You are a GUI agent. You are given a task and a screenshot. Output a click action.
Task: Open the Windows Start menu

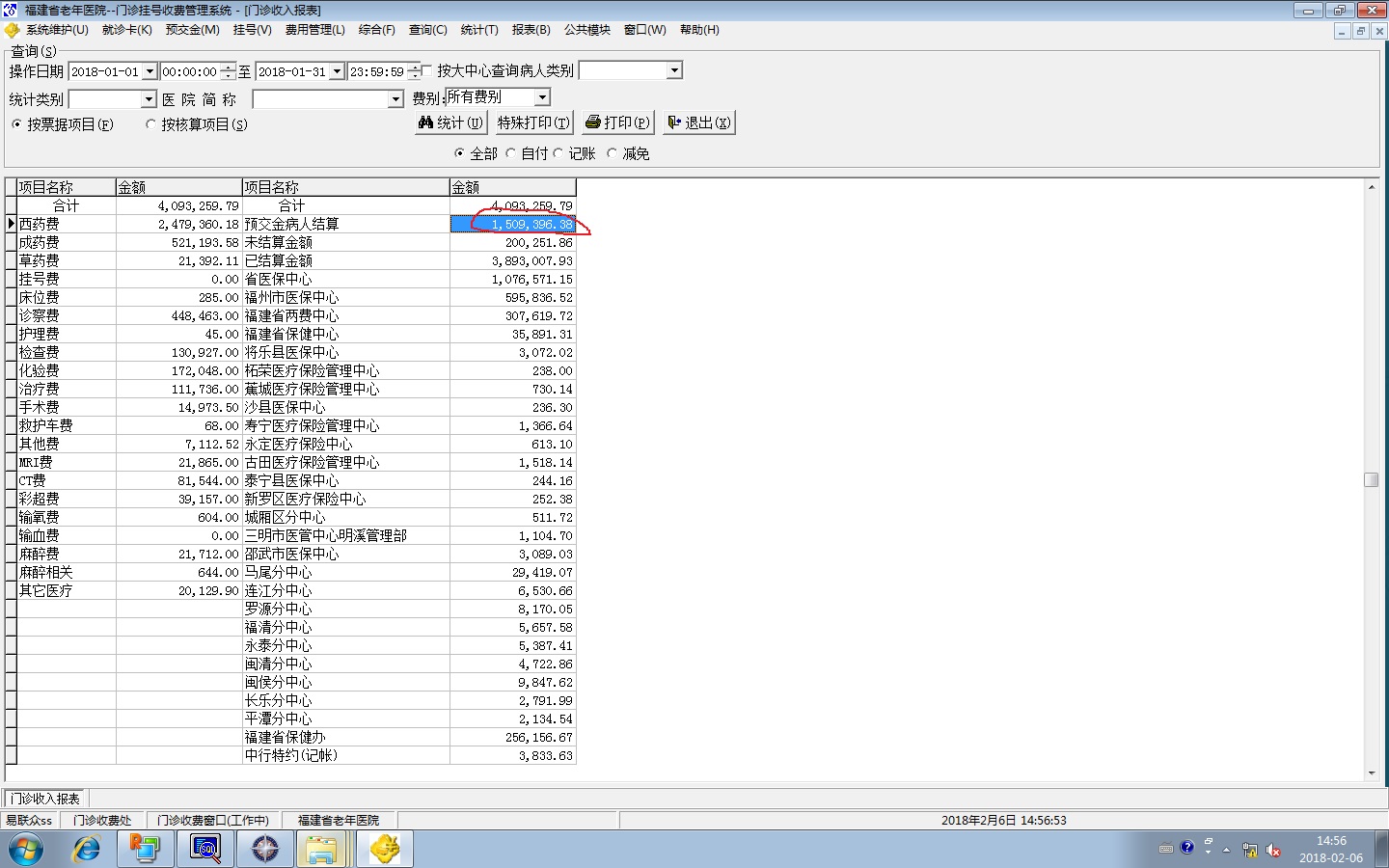[x=26, y=849]
